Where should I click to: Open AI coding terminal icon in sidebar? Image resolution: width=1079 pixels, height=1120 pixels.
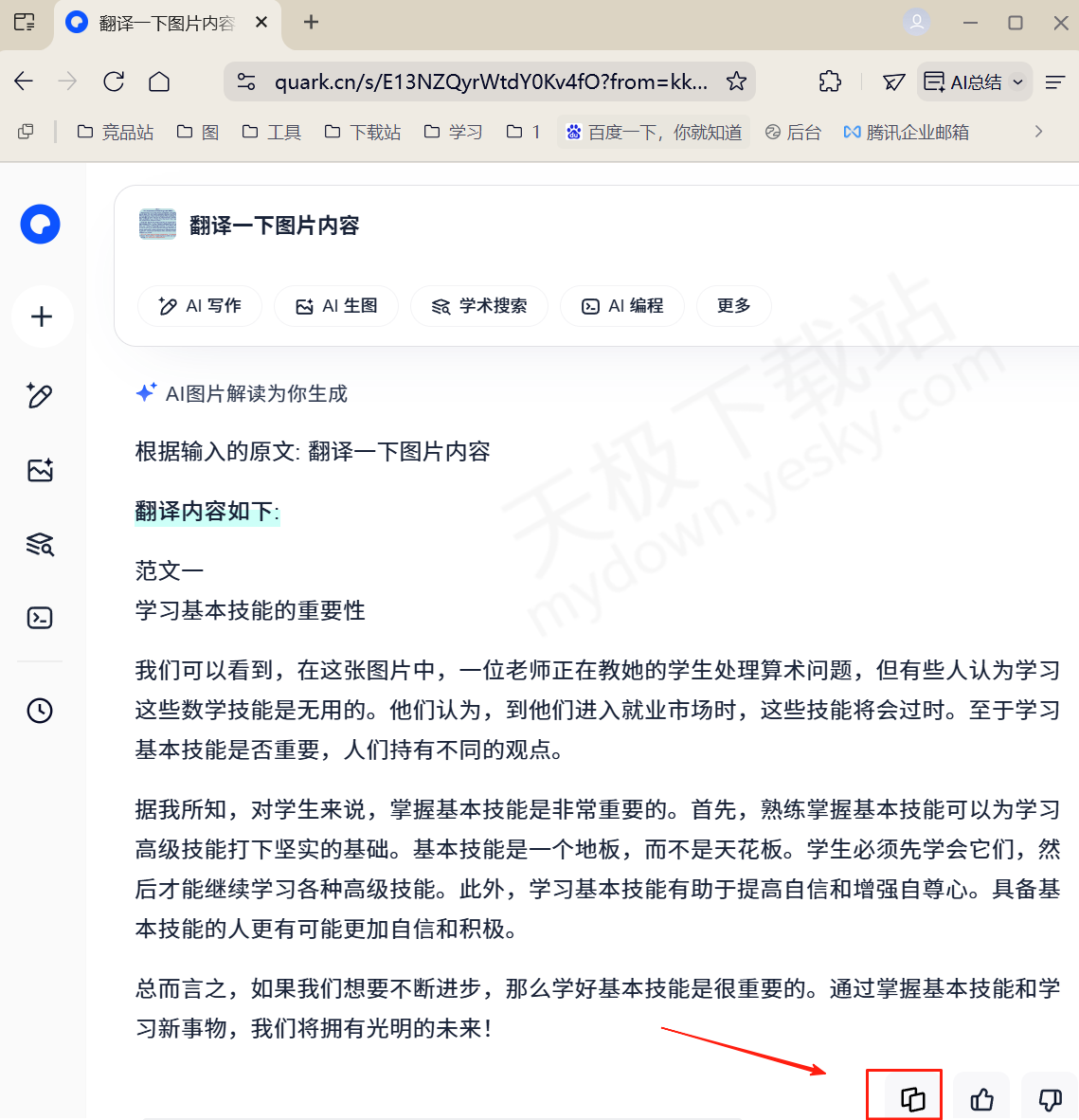(40, 618)
